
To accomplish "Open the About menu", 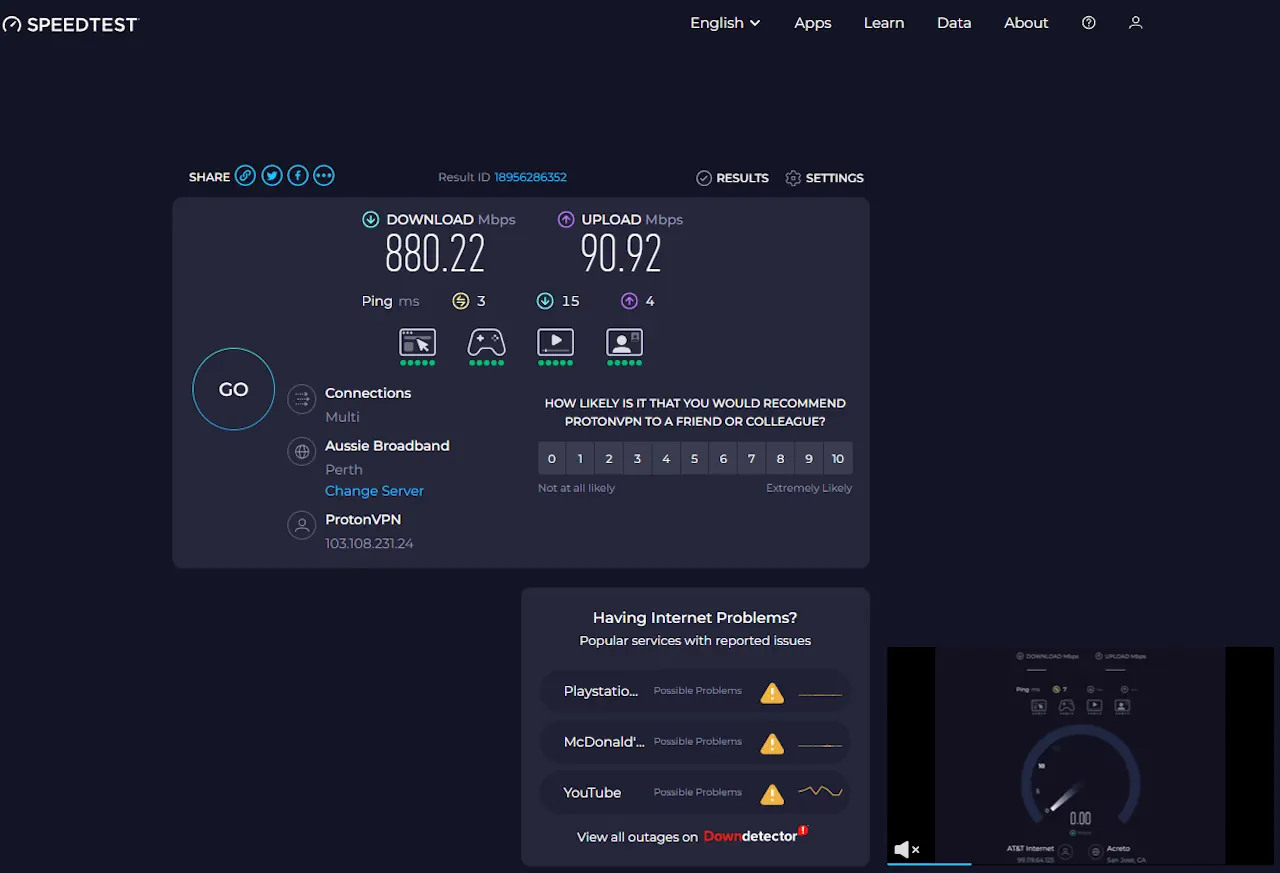I will tap(1026, 23).
